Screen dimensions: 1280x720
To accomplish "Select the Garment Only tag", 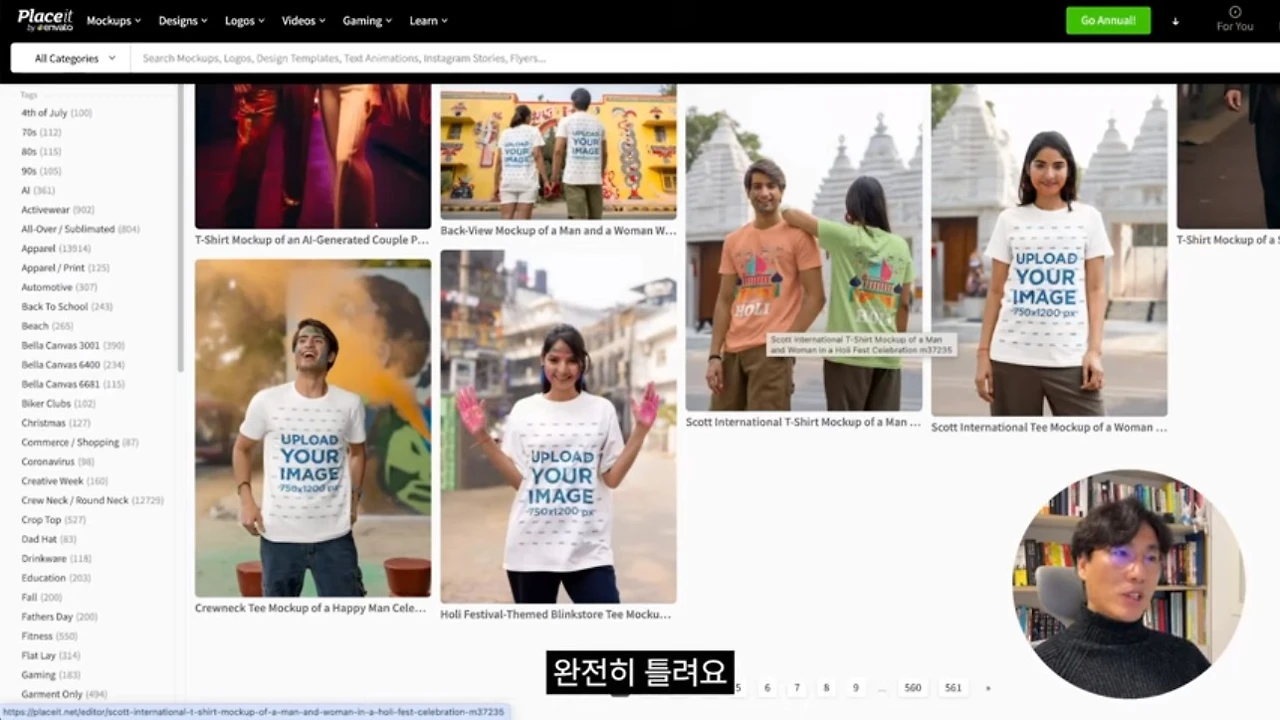I will click(x=64, y=694).
